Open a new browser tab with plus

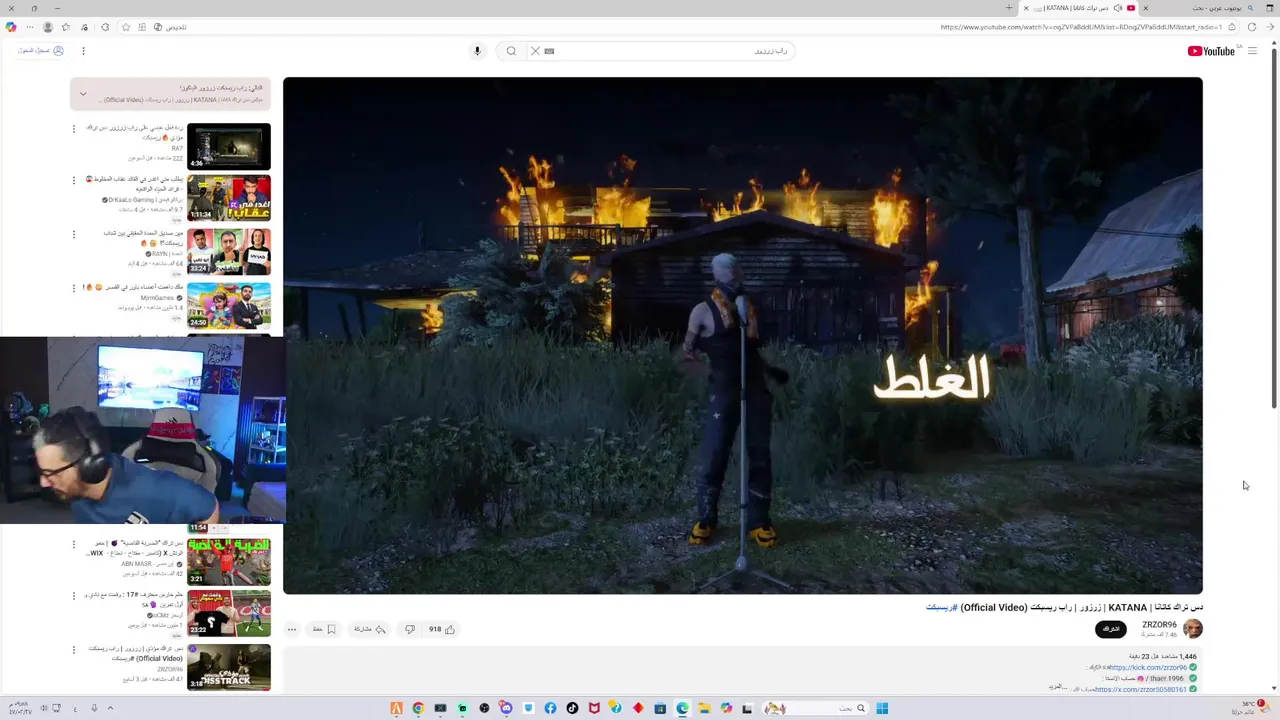point(1009,8)
